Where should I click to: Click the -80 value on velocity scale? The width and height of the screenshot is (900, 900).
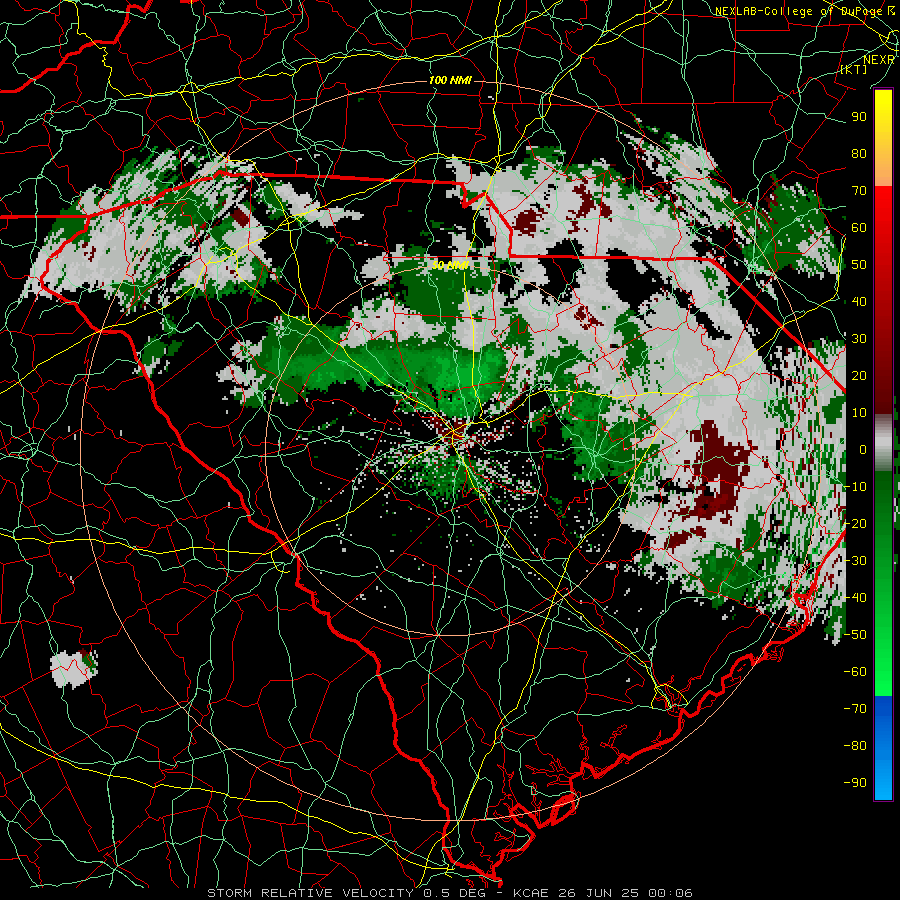tap(855, 746)
